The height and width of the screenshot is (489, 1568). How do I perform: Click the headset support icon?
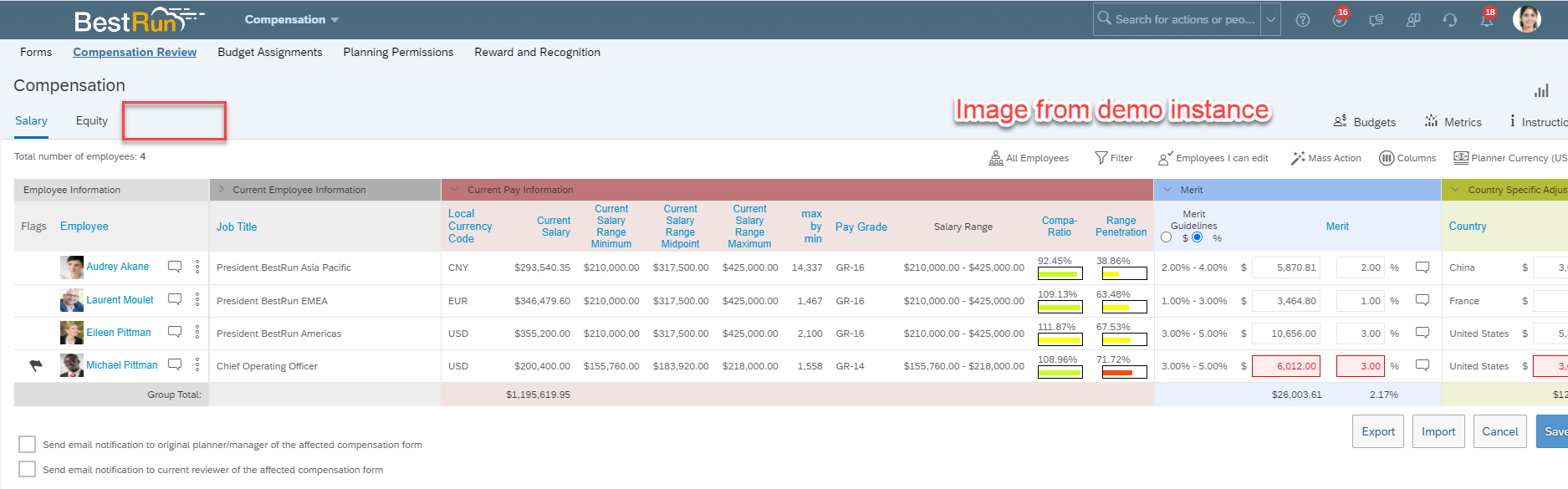tap(1450, 20)
